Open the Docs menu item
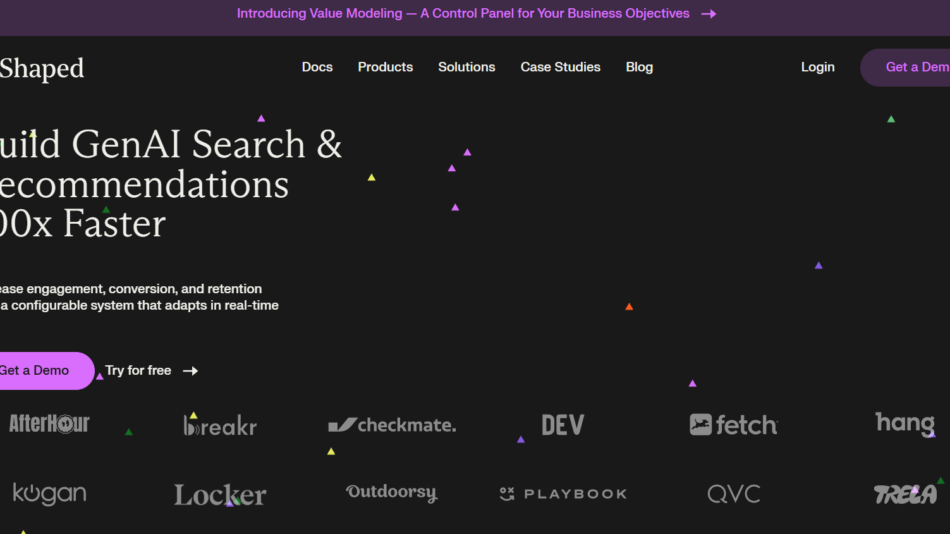The height and width of the screenshot is (534, 950). [317, 67]
